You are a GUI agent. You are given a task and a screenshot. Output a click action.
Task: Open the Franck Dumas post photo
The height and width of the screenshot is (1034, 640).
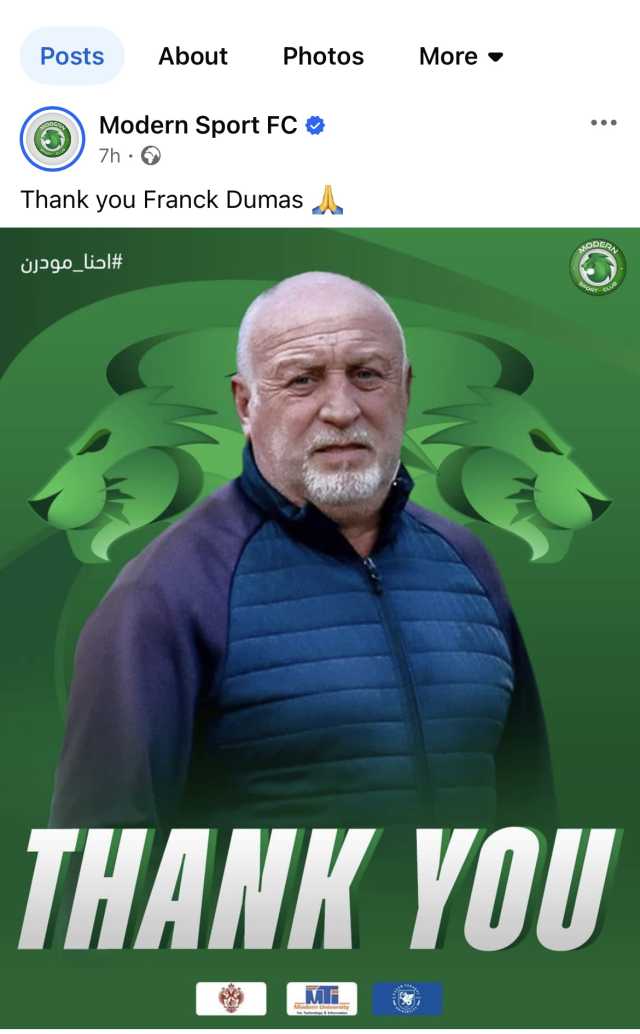(x=320, y=628)
